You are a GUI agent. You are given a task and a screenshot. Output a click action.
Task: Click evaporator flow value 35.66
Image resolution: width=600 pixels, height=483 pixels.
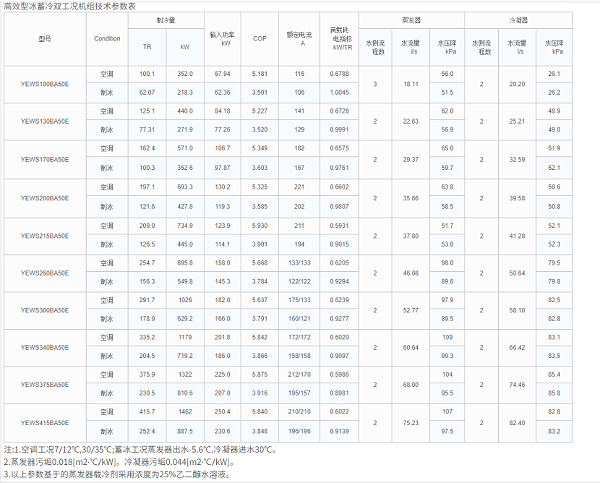(411, 198)
